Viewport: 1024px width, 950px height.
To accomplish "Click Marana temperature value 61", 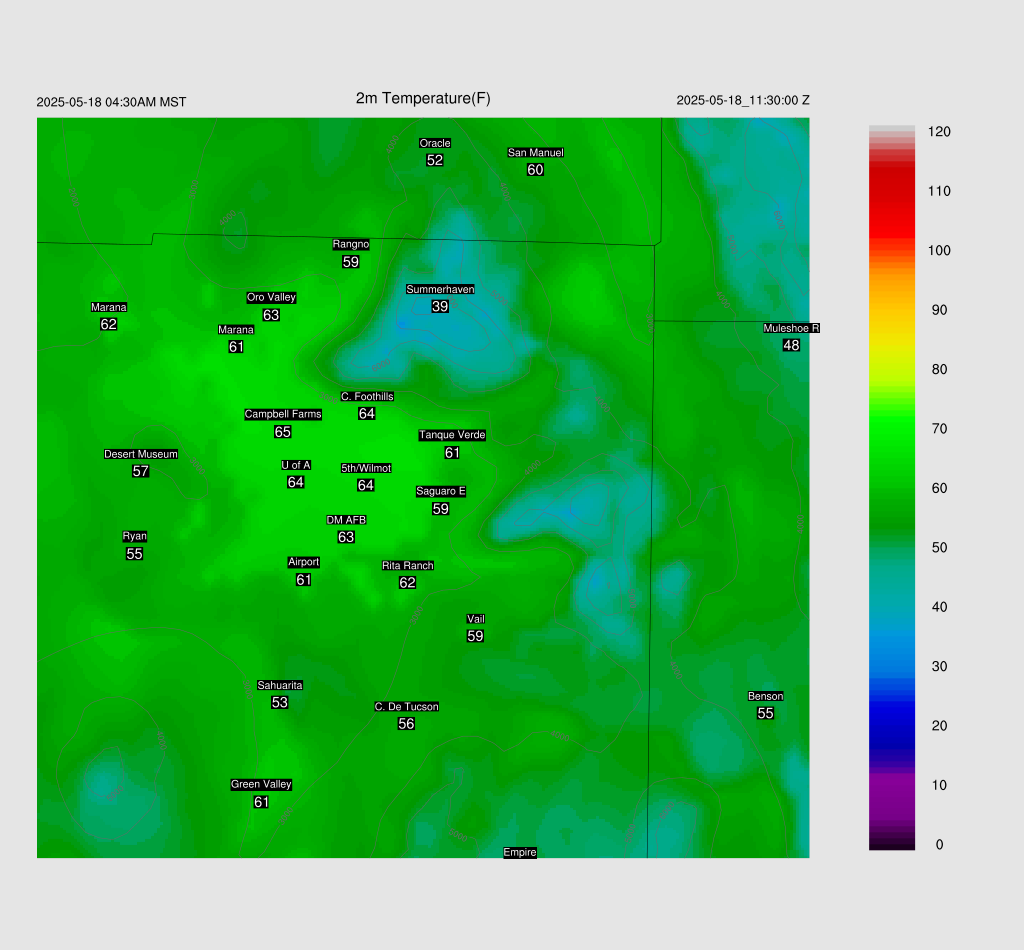I will pos(236,347).
